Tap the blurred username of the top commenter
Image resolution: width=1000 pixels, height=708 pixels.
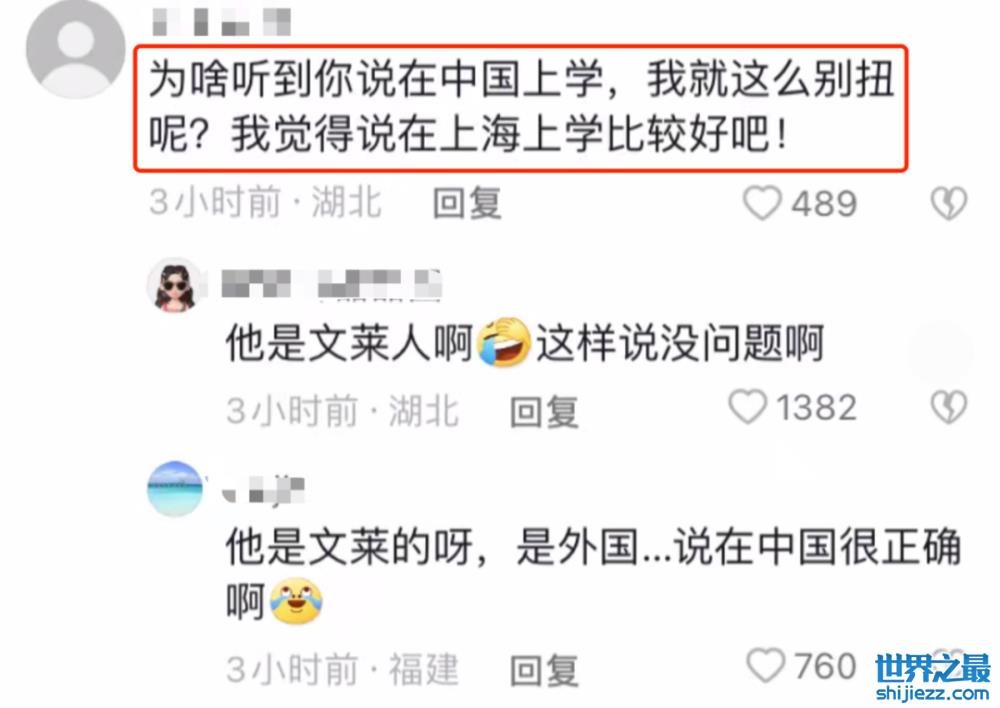(222, 22)
